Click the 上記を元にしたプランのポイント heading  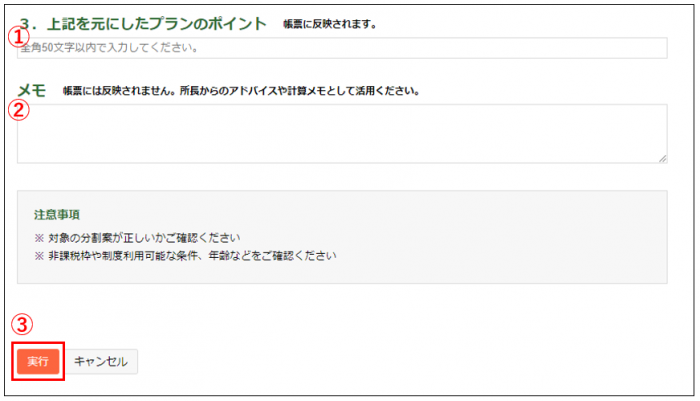(x=156, y=23)
